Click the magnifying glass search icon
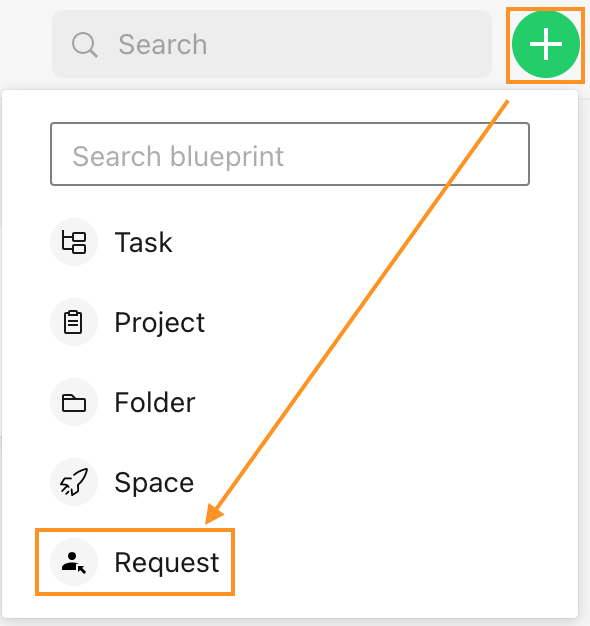590x626 pixels. click(x=85, y=45)
